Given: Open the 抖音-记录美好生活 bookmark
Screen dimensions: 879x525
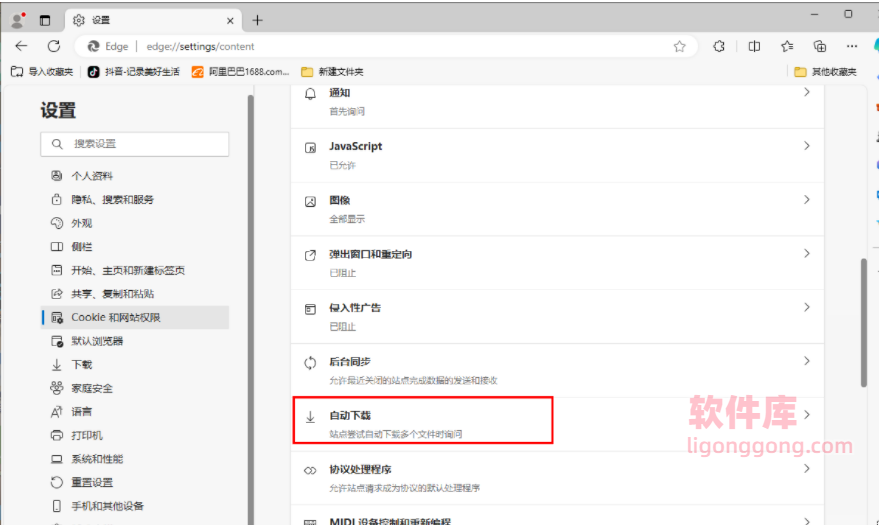Looking at the screenshot, I should pyautogui.click(x=134, y=72).
